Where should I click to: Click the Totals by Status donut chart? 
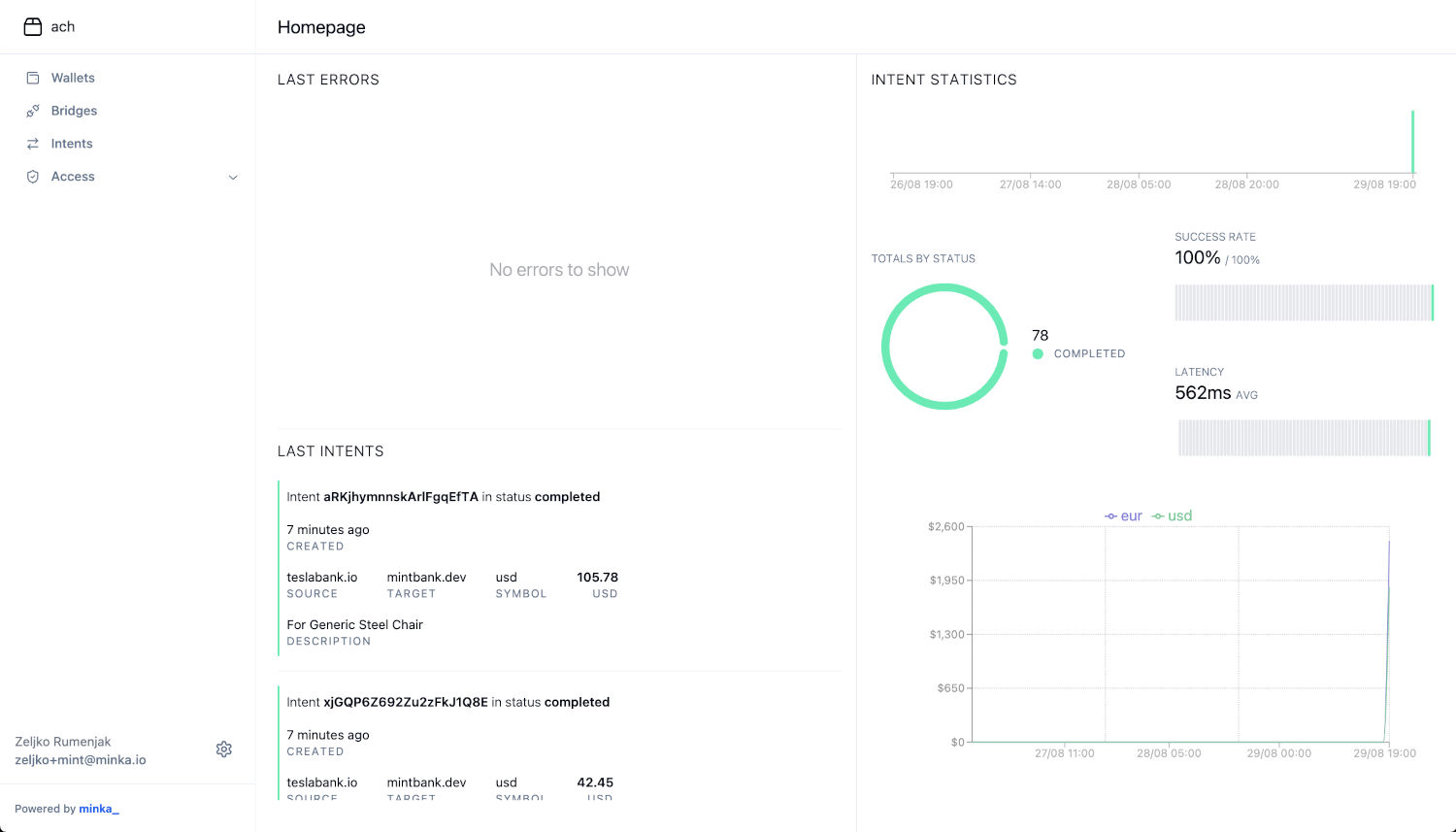click(x=944, y=347)
